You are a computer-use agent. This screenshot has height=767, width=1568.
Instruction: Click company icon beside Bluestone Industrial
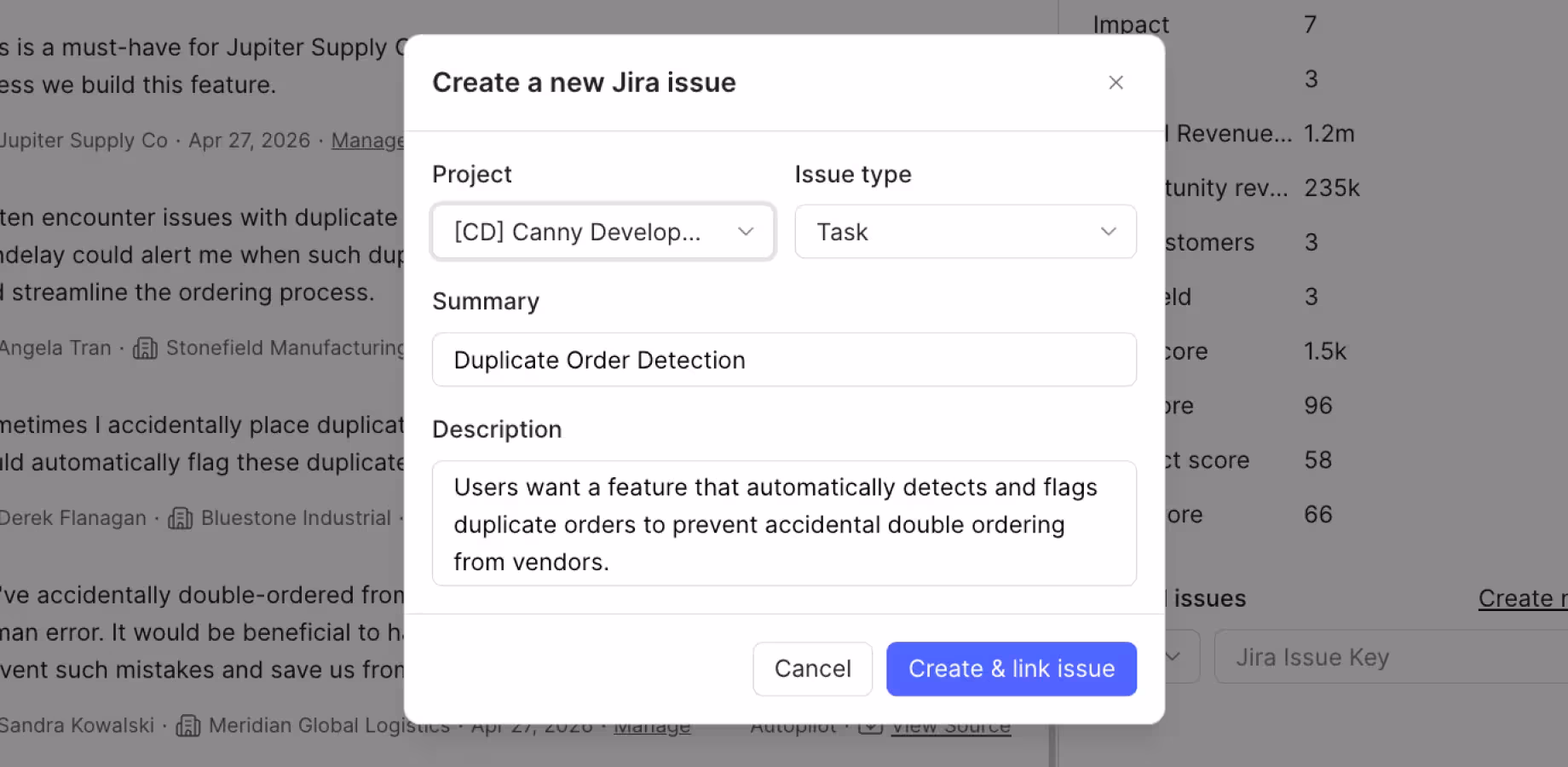[x=180, y=518]
